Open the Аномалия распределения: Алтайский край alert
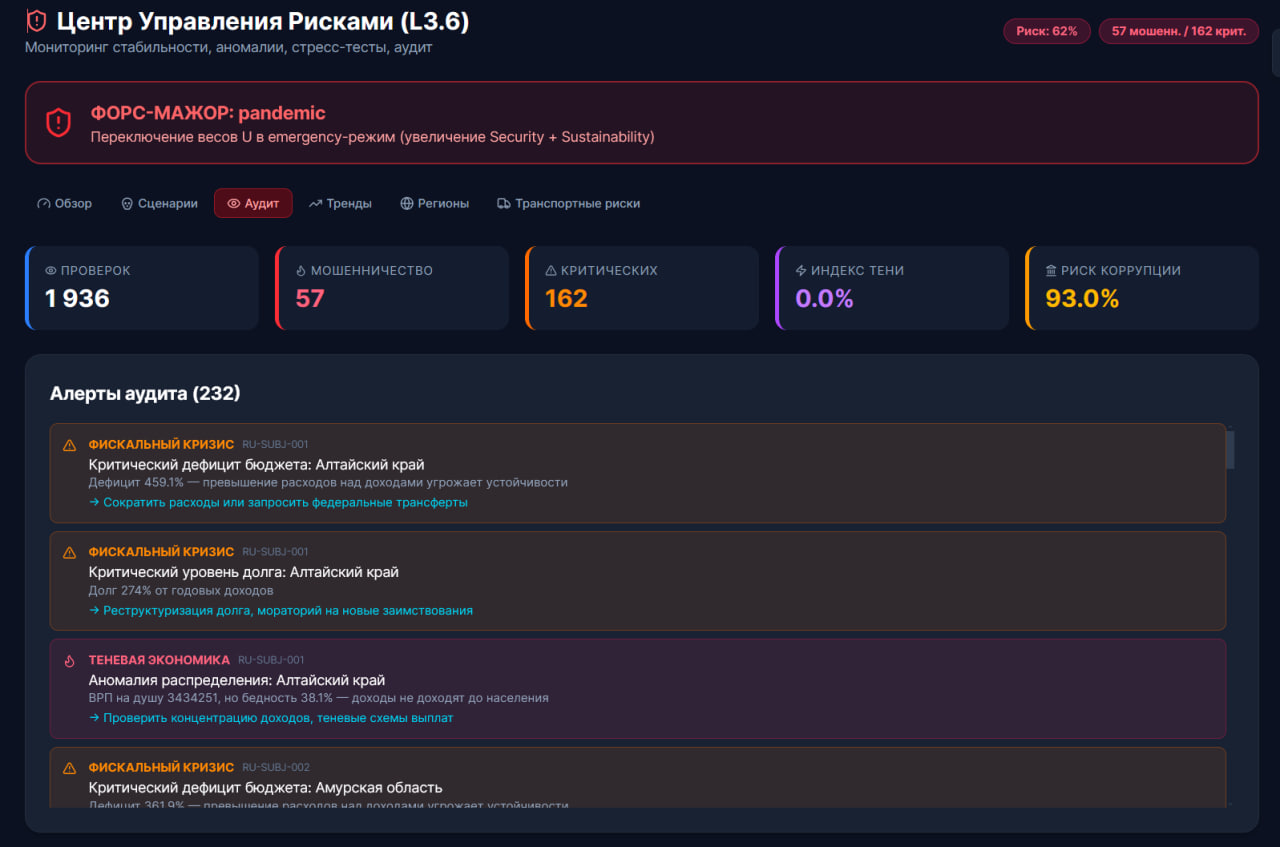 (x=638, y=689)
